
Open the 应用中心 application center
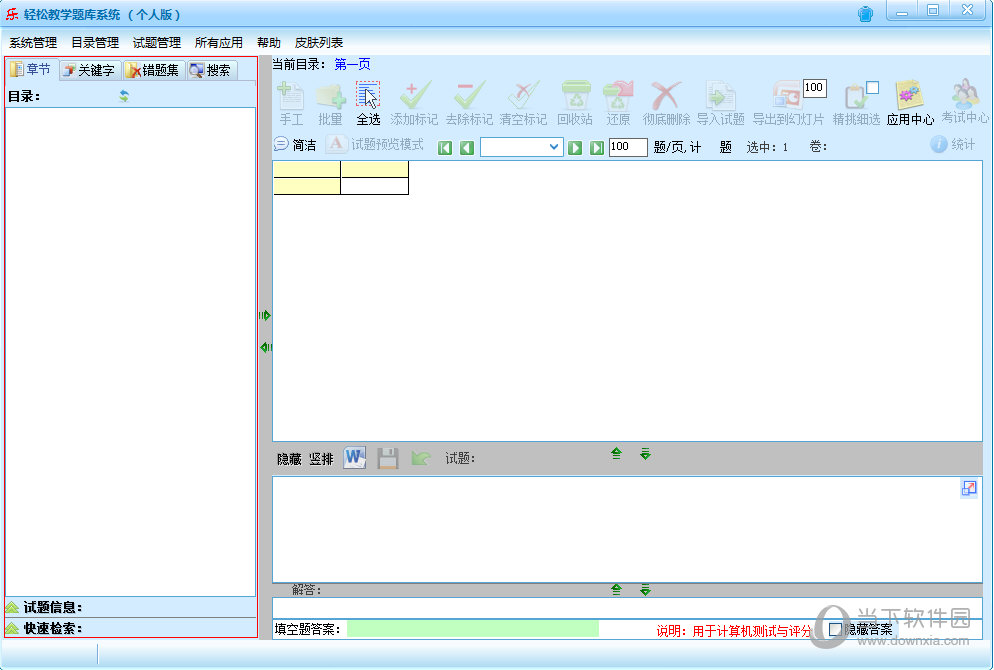point(910,104)
